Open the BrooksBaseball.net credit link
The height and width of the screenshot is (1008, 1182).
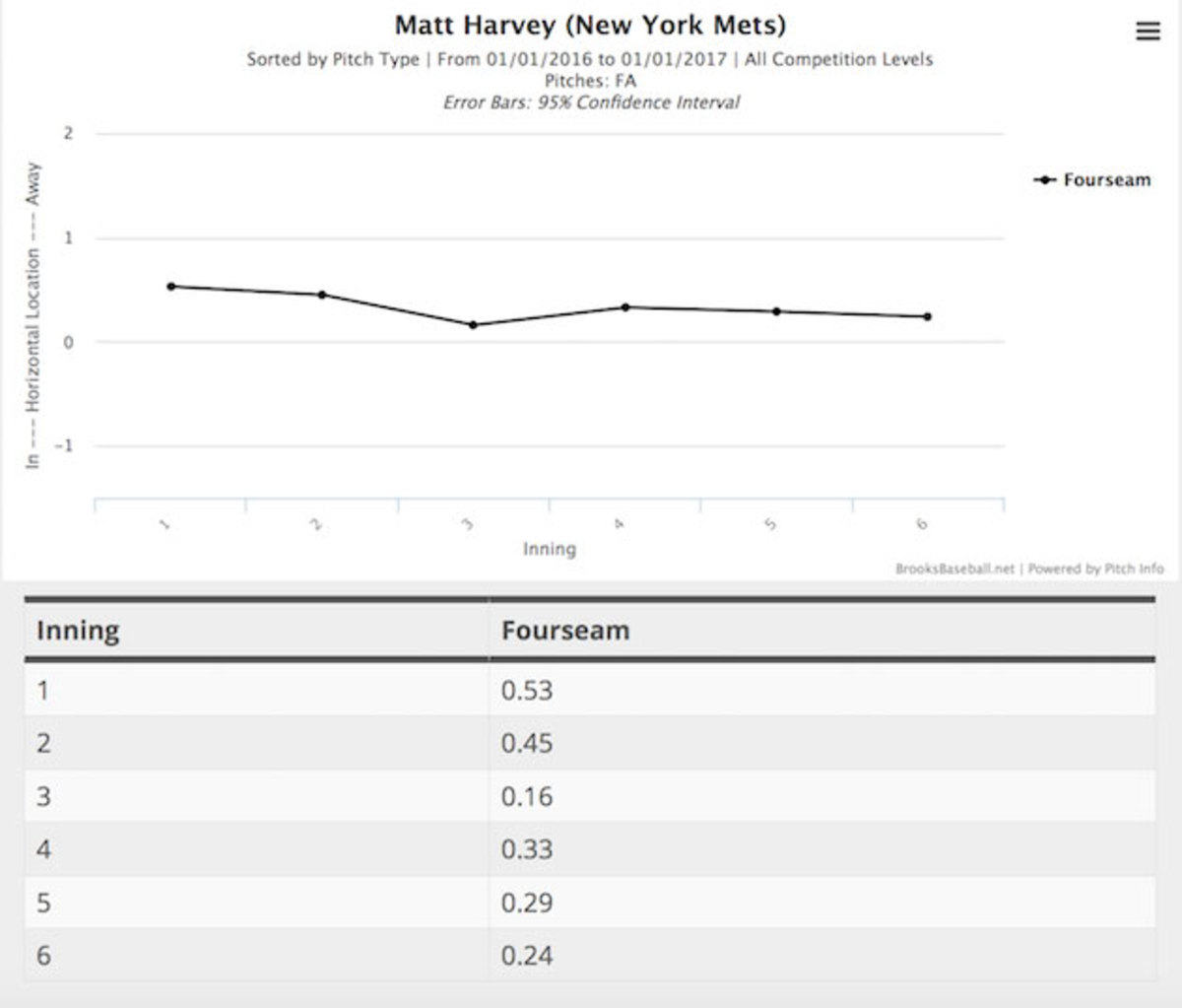(x=953, y=569)
